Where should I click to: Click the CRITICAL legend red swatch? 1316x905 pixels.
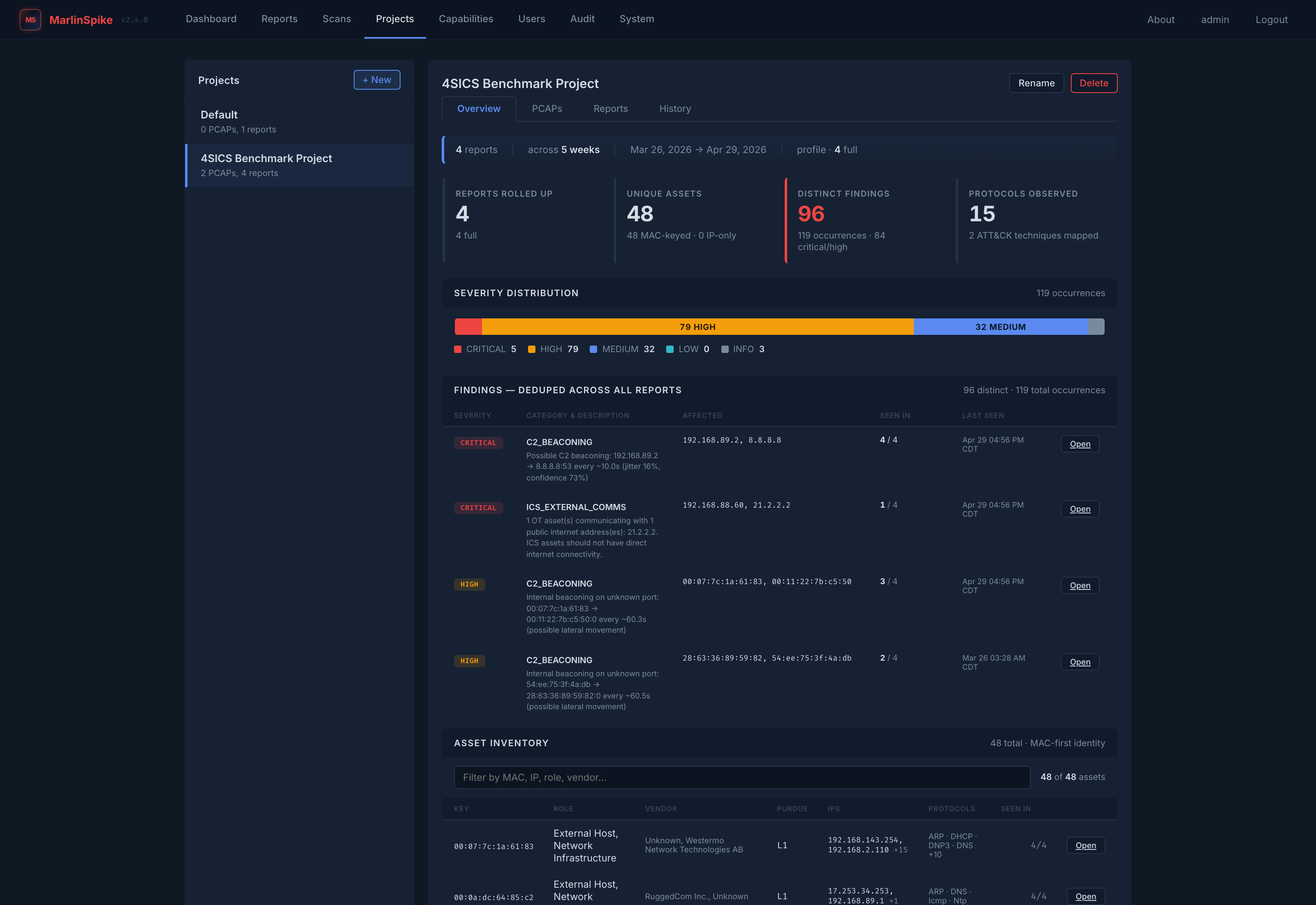tap(457, 349)
